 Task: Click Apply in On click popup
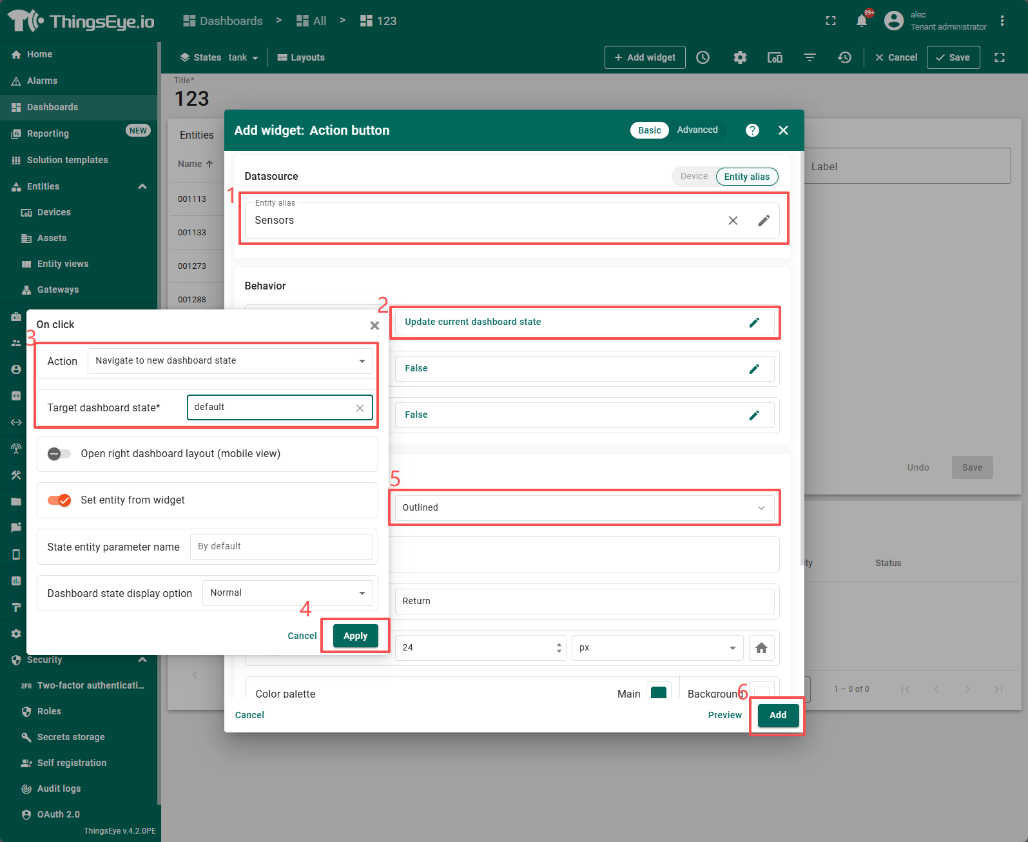coord(355,636)
